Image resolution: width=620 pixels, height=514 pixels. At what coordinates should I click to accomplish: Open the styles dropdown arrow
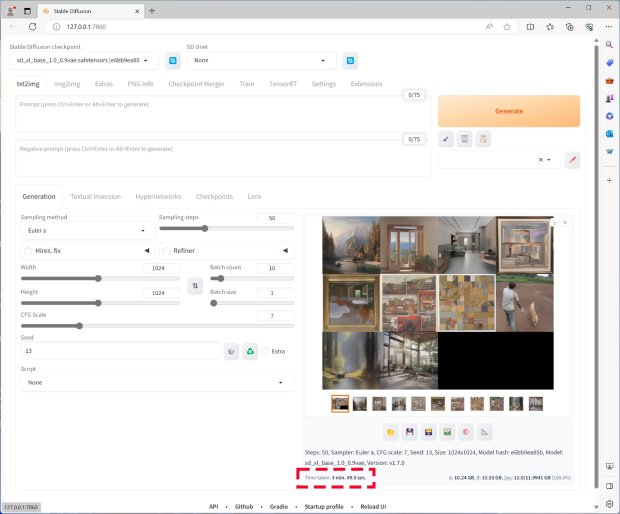pos(549,160)
